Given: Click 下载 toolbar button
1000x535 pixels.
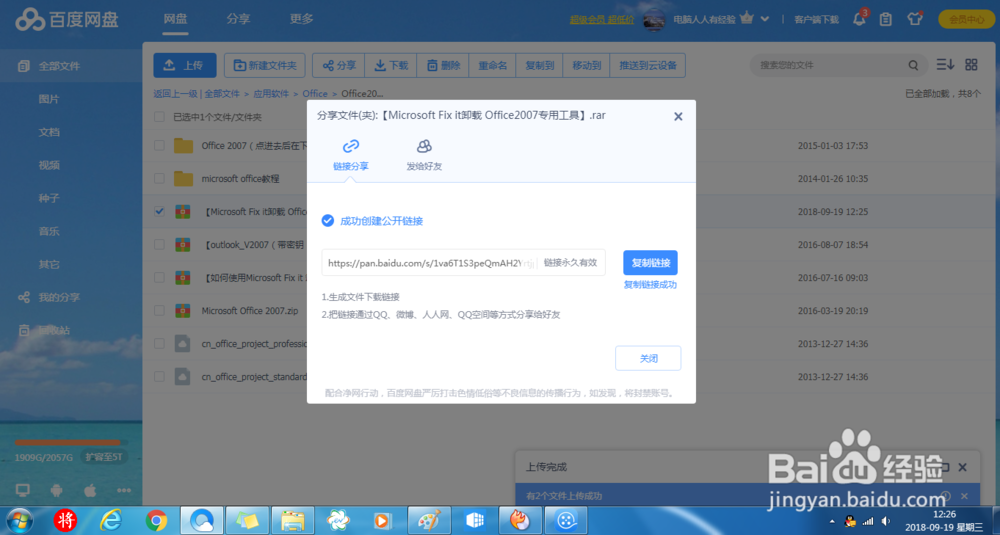Looking at the screenshot, I should [391, 65].
